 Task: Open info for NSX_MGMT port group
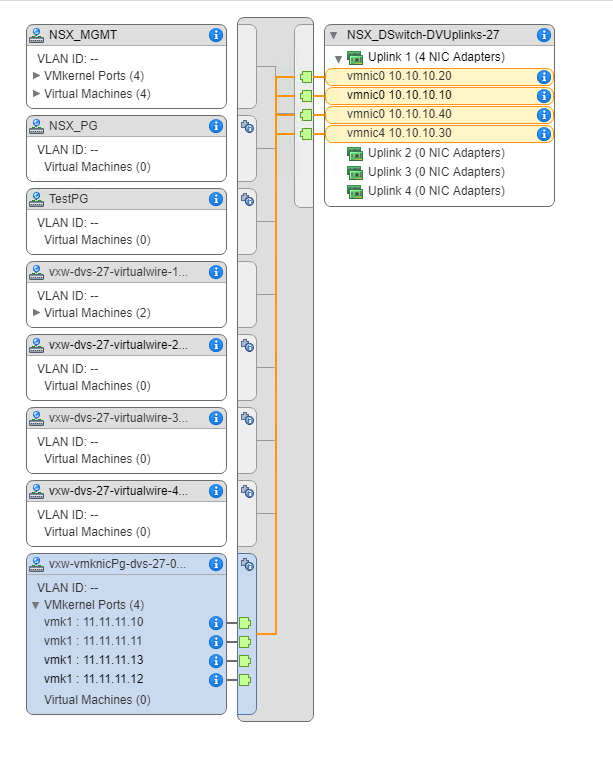point(216,35)
